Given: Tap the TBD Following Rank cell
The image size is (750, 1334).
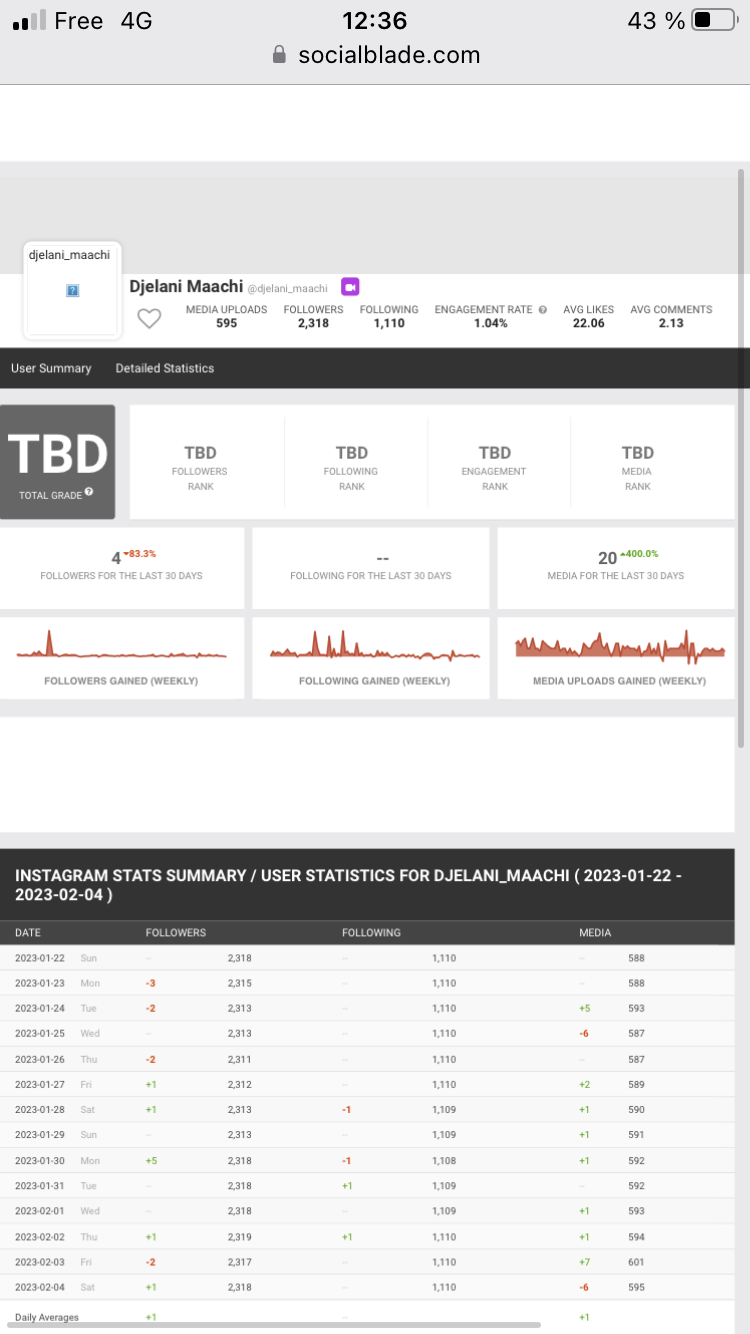Looking at the screenshot, I should [352, 467].
